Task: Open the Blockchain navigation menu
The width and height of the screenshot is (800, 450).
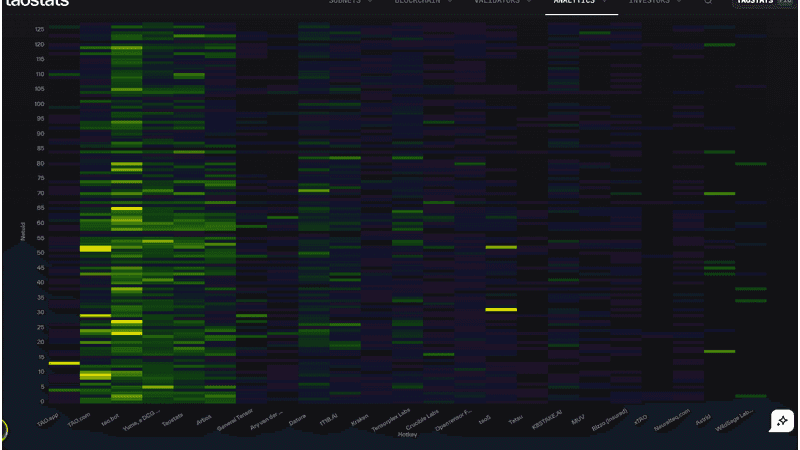Action: (x=417, y=2)
